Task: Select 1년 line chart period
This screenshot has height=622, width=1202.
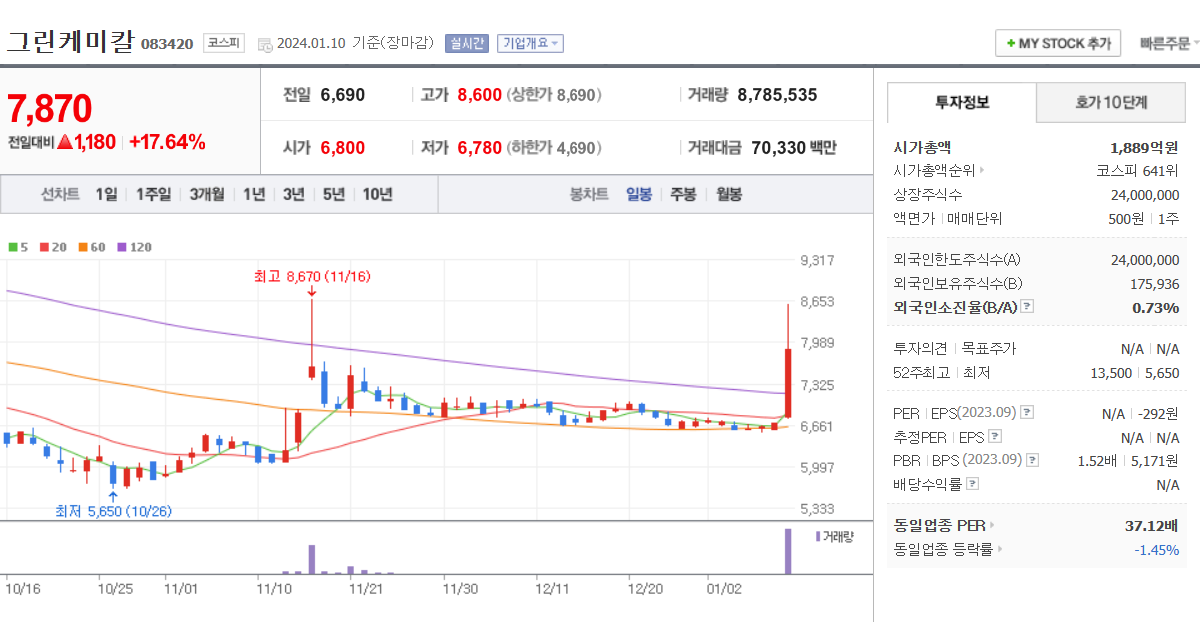Action: coord(254,194)
